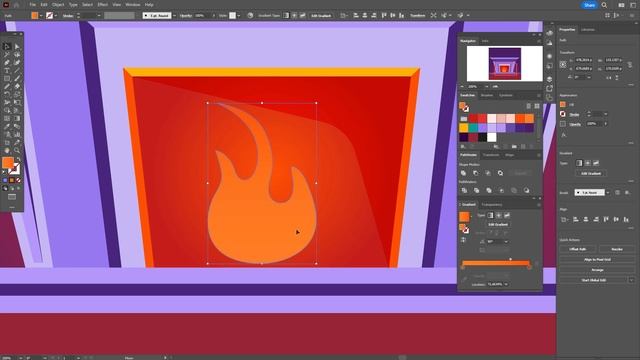Click the Trim pathfinder icon
The height and width of the screenshot is (360, 640).
tap(476, 190)
